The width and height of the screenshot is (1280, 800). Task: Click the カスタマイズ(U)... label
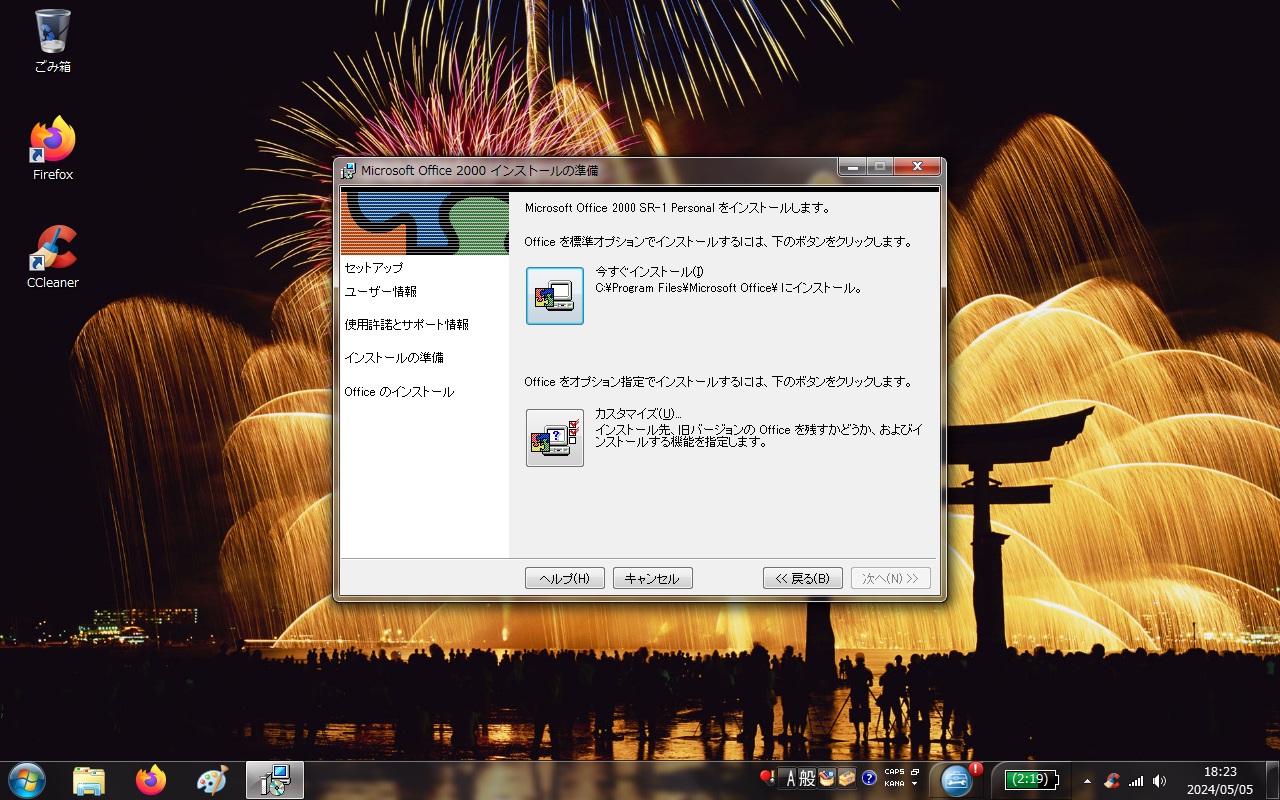(638, 414)
